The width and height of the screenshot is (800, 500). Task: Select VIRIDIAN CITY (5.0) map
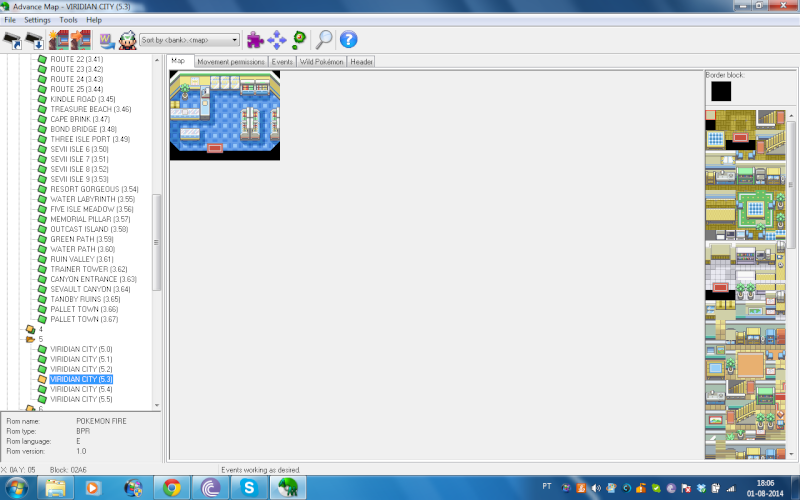click(81, 349)
